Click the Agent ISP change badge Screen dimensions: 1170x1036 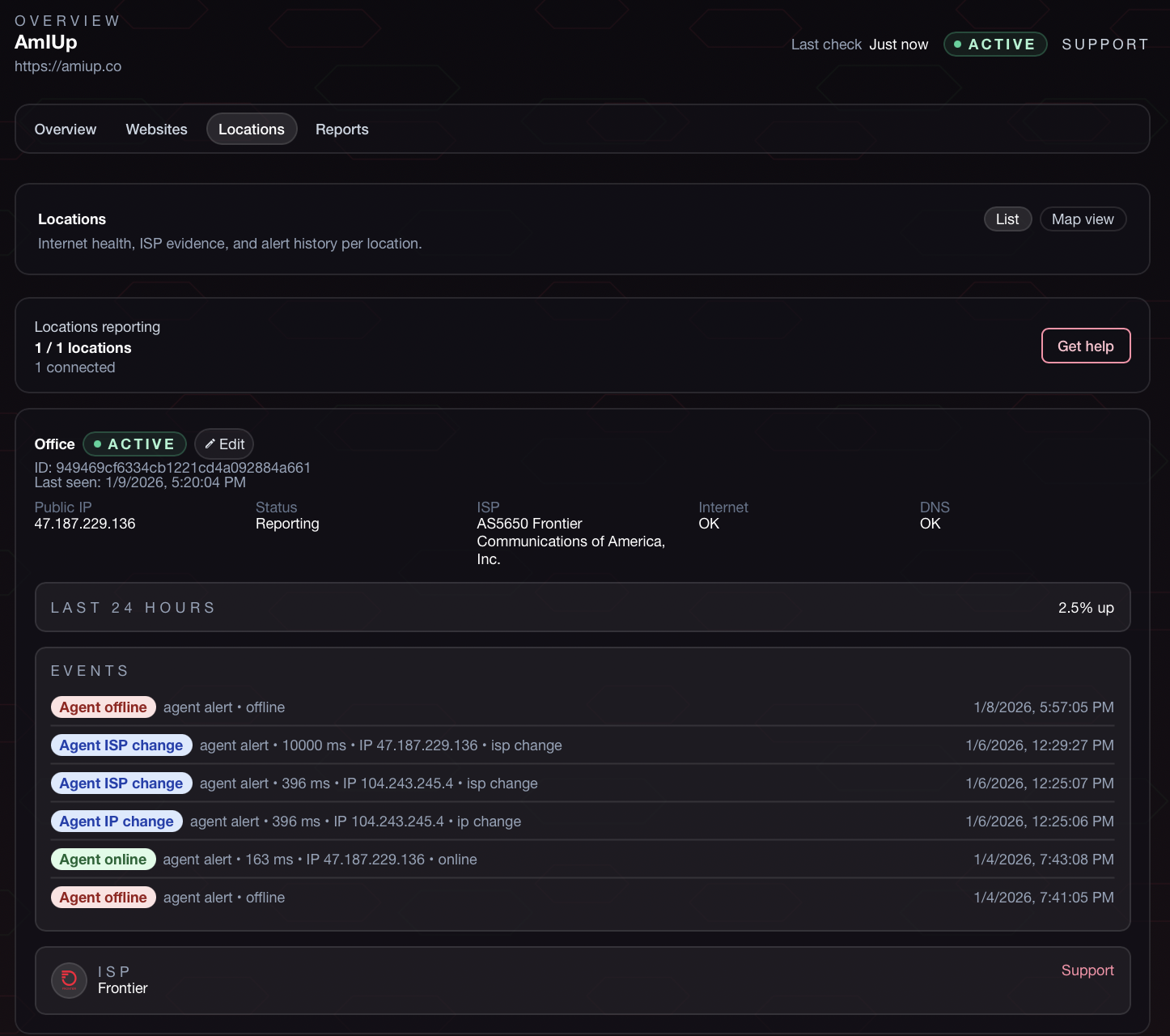[x=121, y=745]
